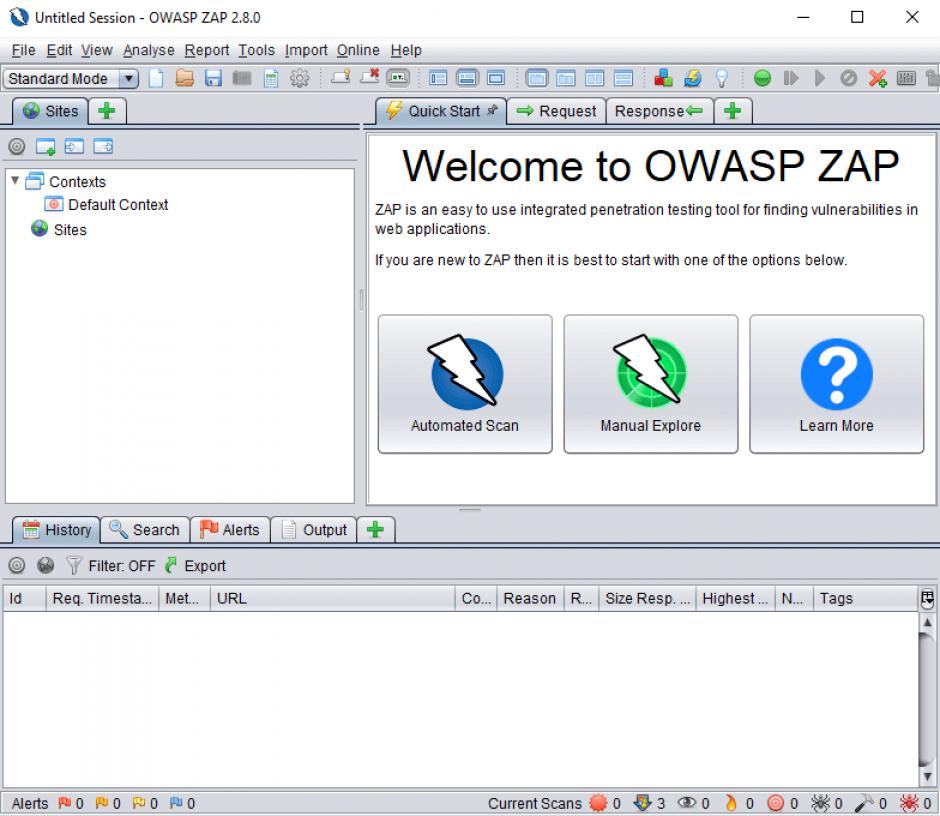Open Manage Add-ons colored blocks icon
The width and height of the screenshot is (940, 816).
tap(663, 78)
